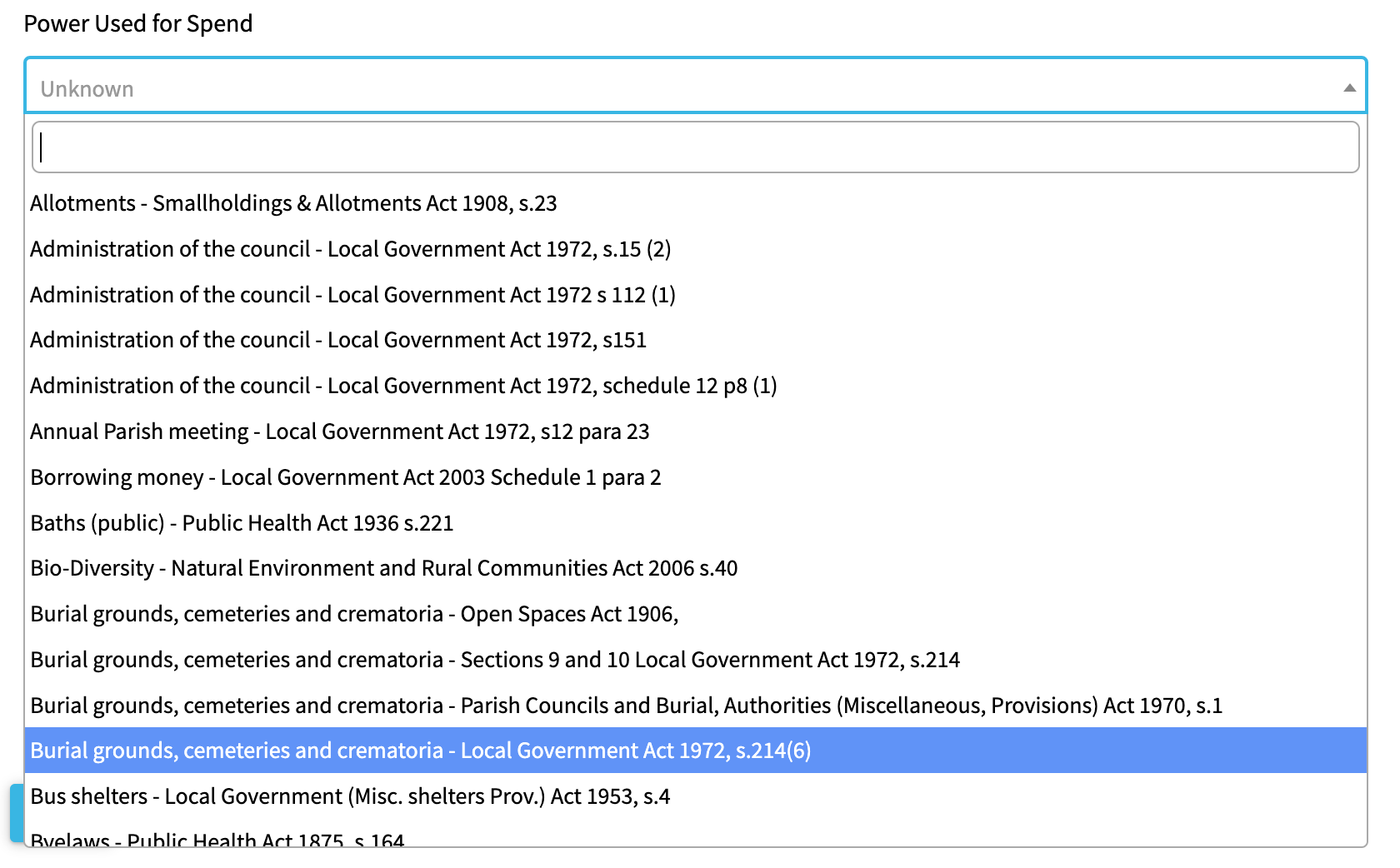Select Allotments - Smallholdings & Allotments Act 1908
The height and width of the screenshot is (868, 1400).
click(x=293, y=203)
